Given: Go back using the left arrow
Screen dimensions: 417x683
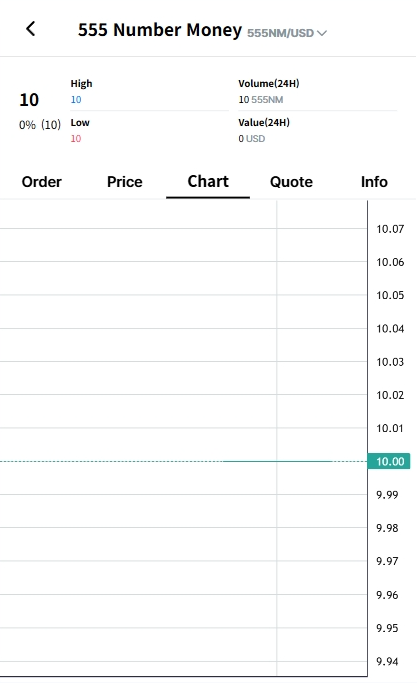Looking at the screenshot, I should [x=31, y=29].
